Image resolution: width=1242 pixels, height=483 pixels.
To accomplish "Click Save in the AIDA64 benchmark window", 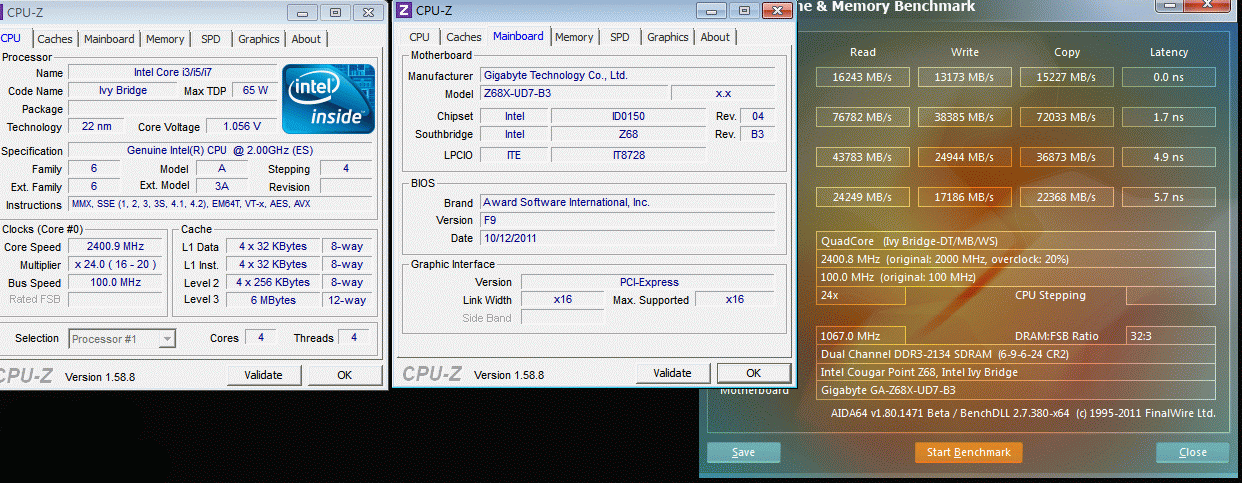I will tap(743, 452).
